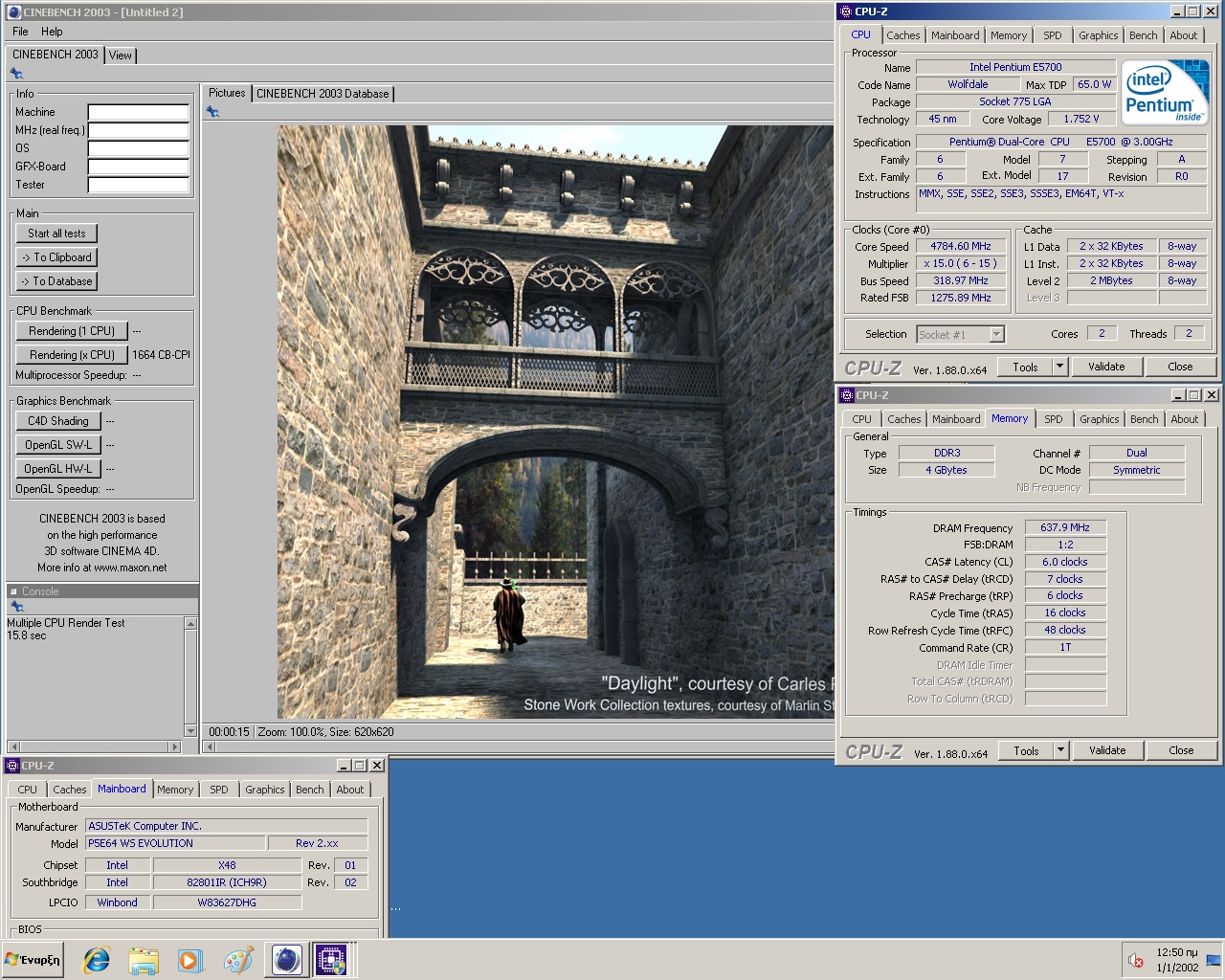1225x980 pixels.
Task: Open the Paint palette icon in taskbar
Action: coord(238,960)
